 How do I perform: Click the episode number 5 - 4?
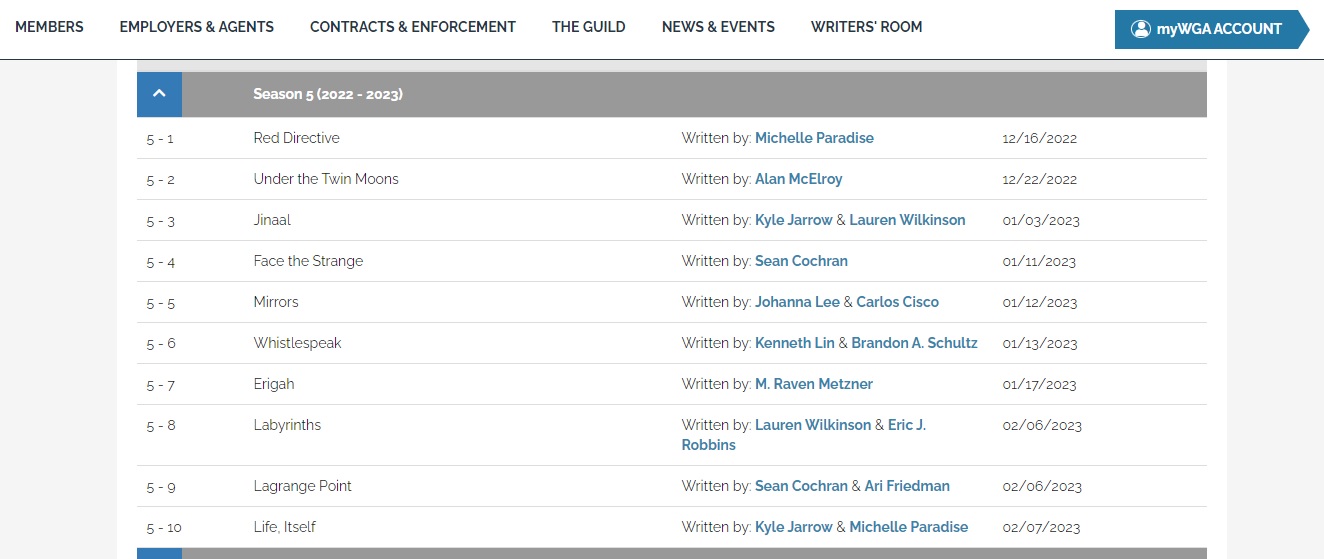point(161,262)
